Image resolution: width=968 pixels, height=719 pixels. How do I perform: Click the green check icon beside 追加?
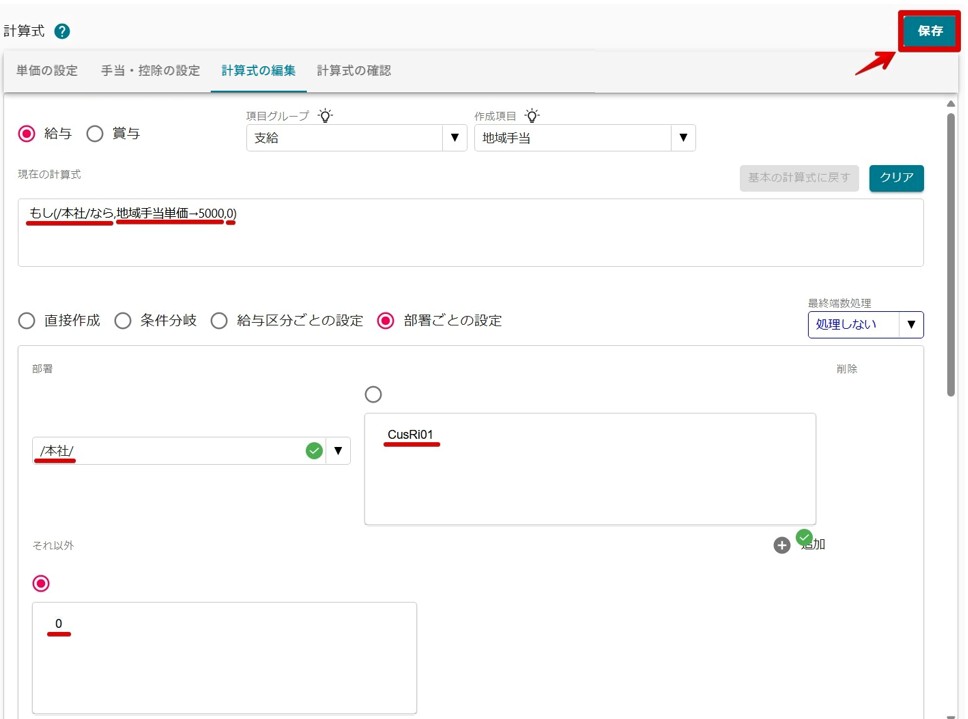click(804, 537)
